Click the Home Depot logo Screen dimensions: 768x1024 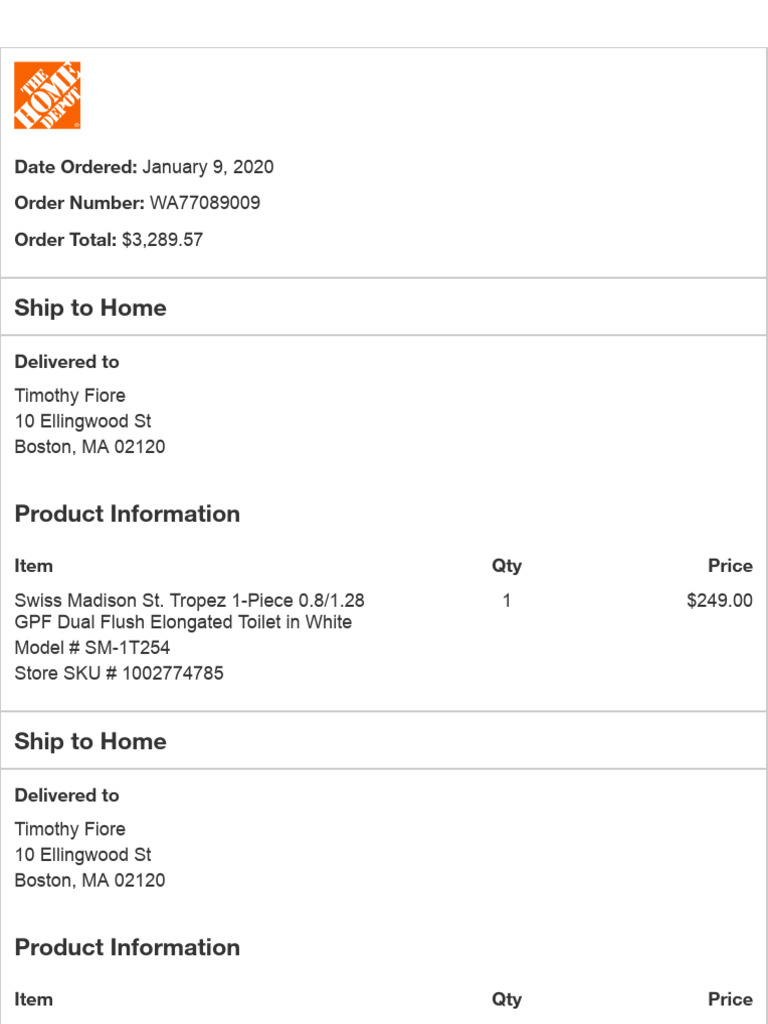coord(47,95)
